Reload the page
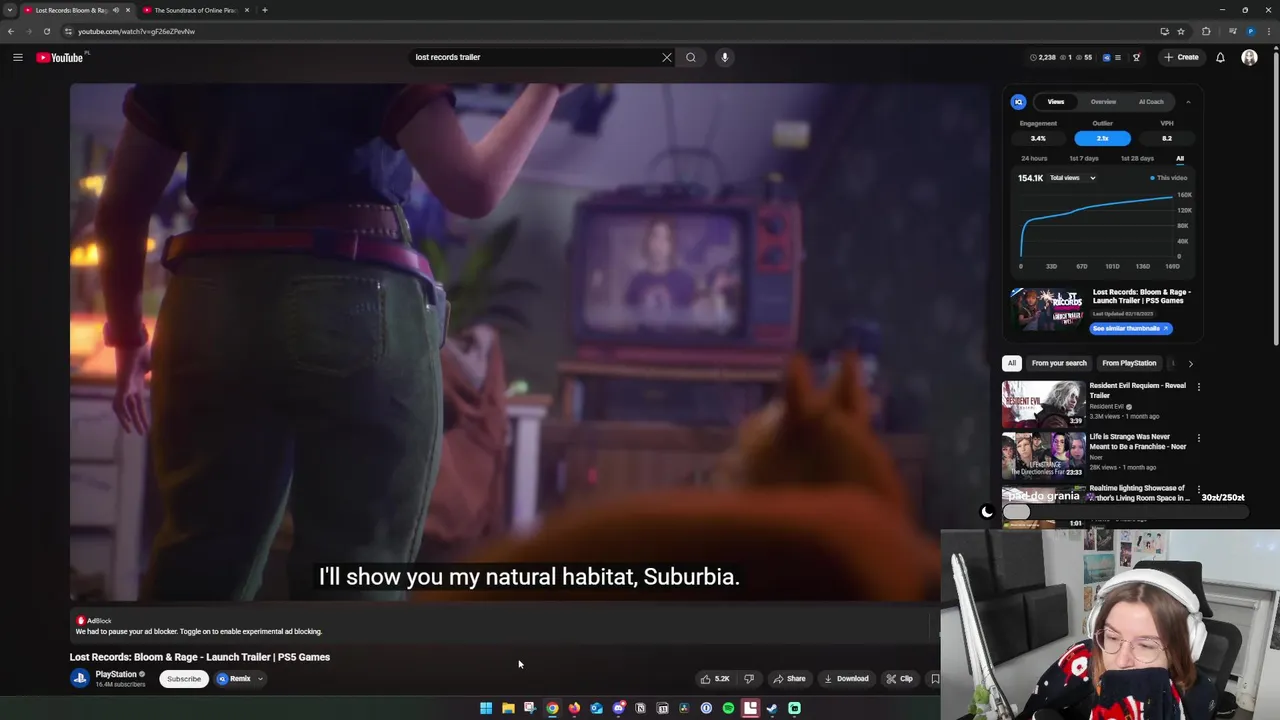1280x720 pixels. 47,31
